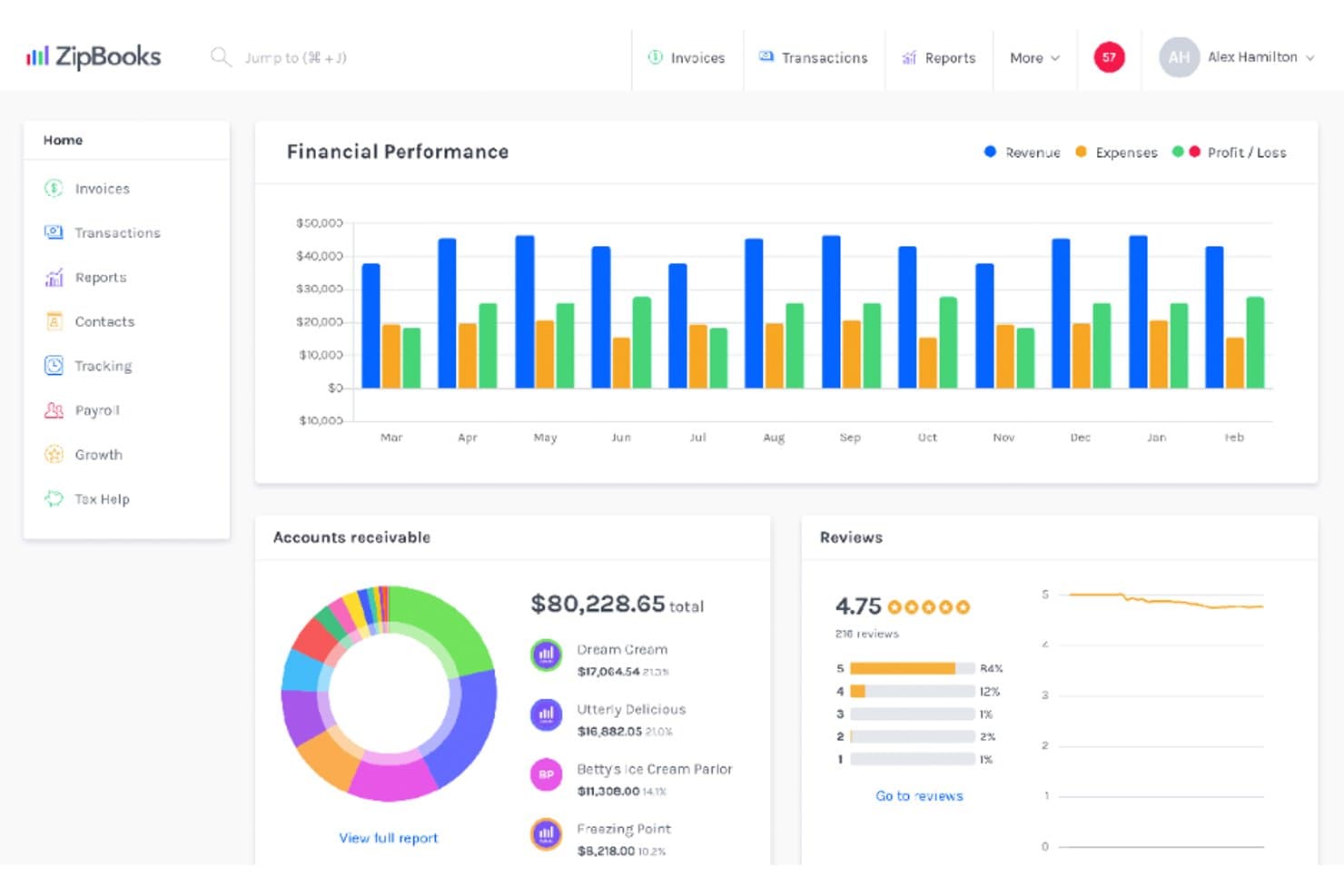Open the Contacts icon in sidebar
This screenshot has width=1344, height=896.
pos(54,321)
